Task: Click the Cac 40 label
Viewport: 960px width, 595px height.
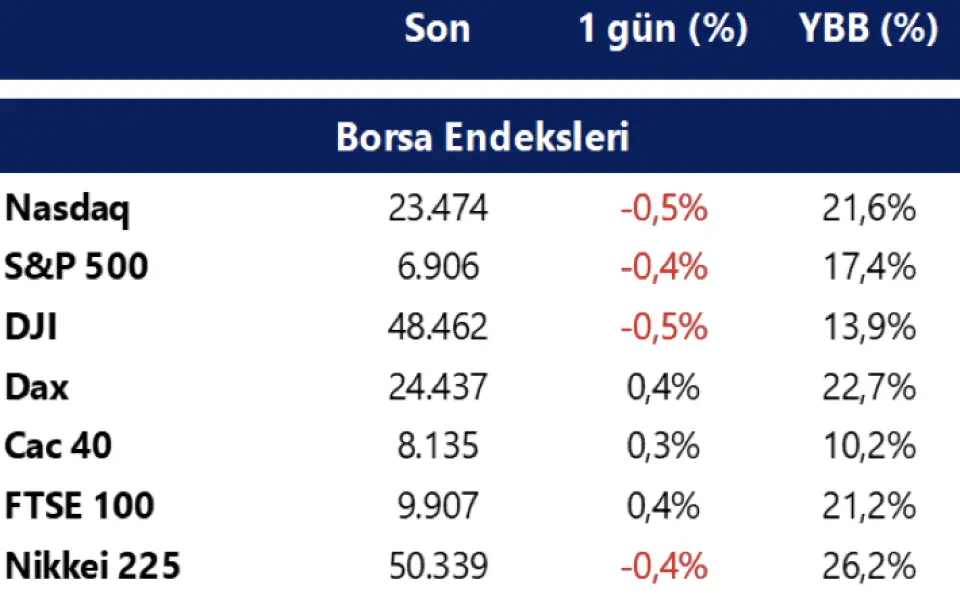Action: [58, 446]
